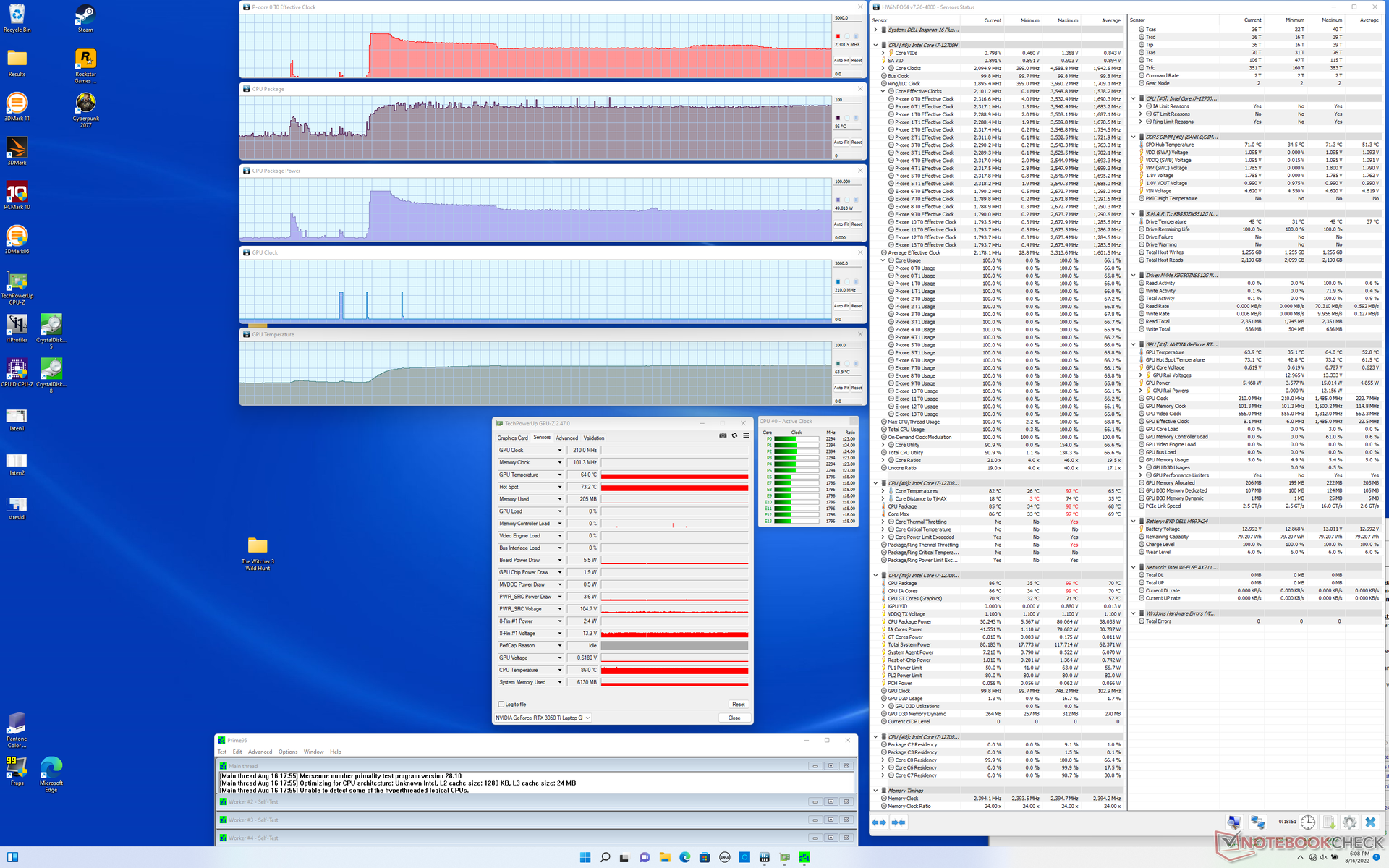Switch to GPU-Z Advanced tab
The width and height of the screenshot is (1389, 868).
[x=566, y=438]
